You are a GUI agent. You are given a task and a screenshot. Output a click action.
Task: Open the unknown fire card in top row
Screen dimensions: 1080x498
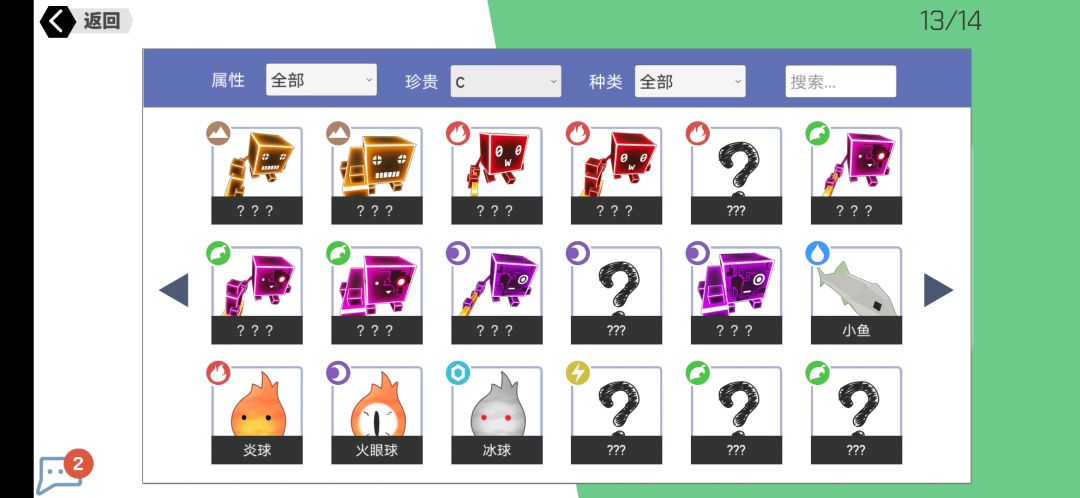[736, 176]
